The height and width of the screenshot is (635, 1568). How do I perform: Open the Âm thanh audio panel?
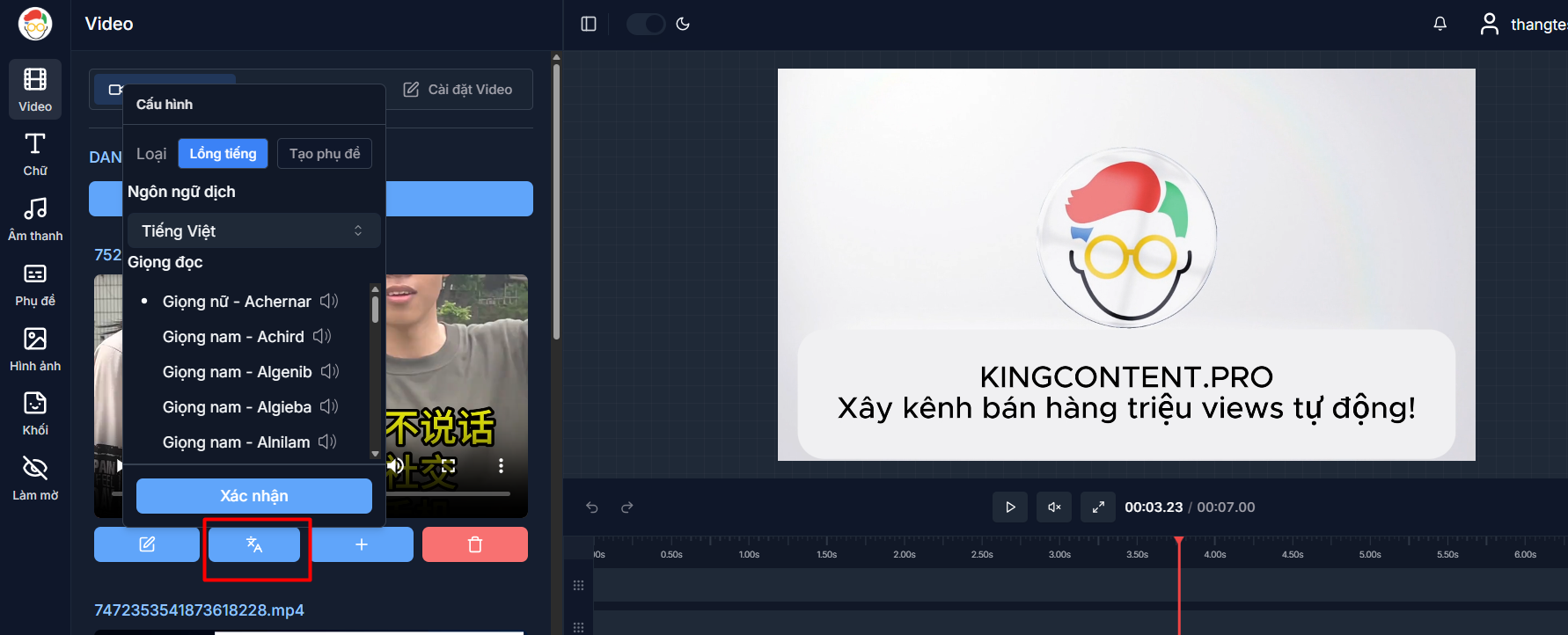[x=35, y=219]
